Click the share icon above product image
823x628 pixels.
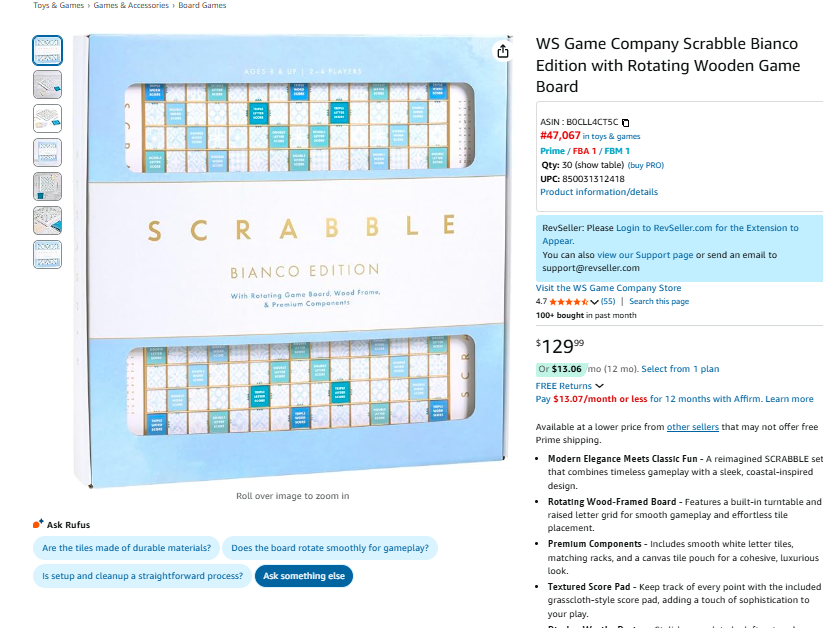pos(503,52)
